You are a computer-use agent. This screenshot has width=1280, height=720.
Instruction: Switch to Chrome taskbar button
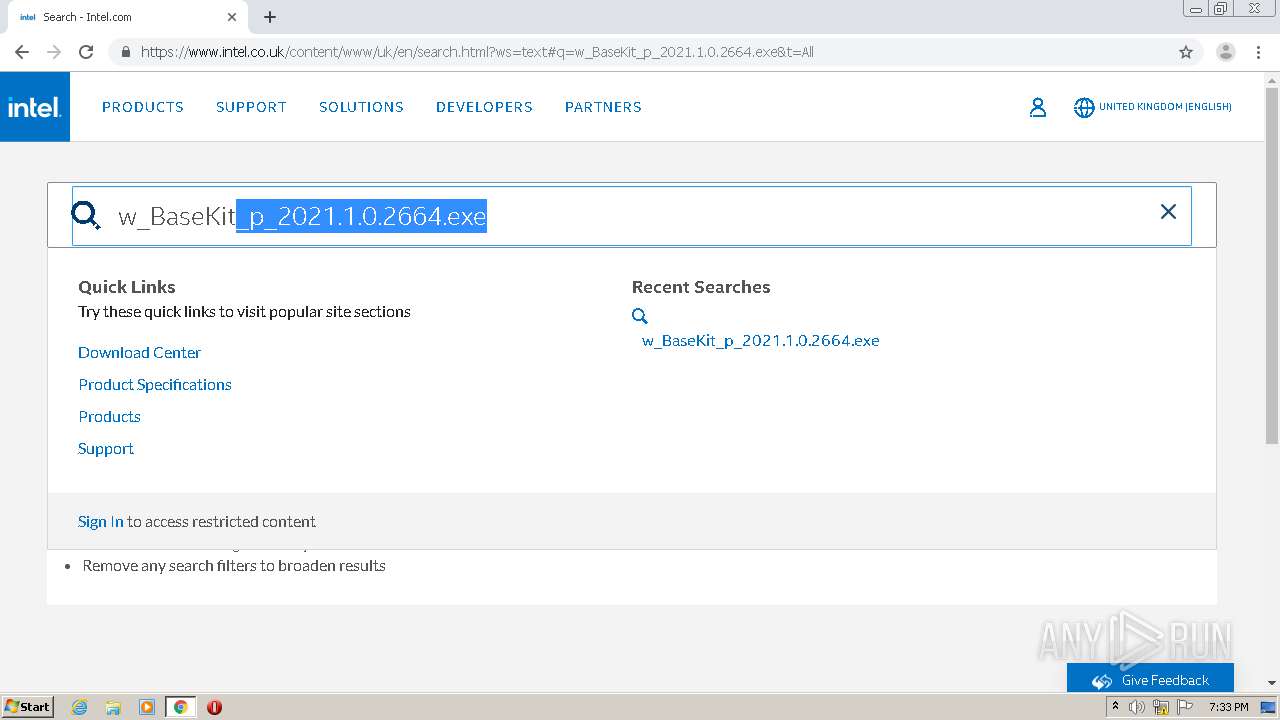coord(180,707)
